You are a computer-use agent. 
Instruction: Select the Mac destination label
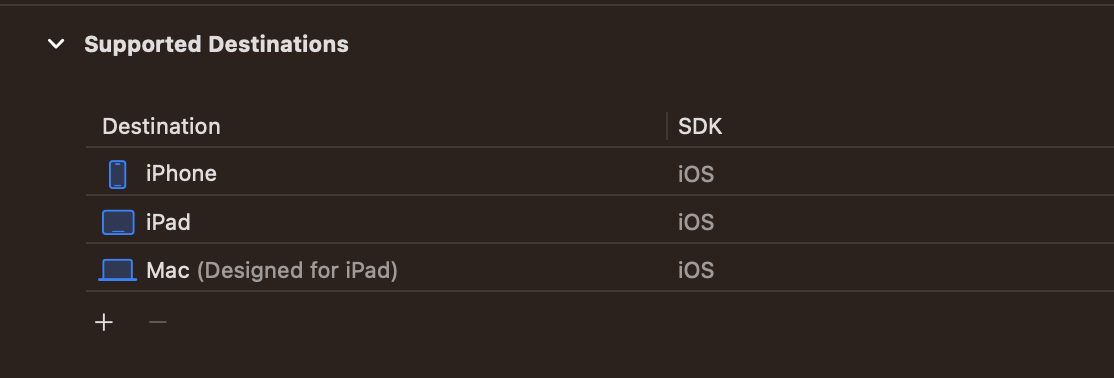[x=168, y=270]
